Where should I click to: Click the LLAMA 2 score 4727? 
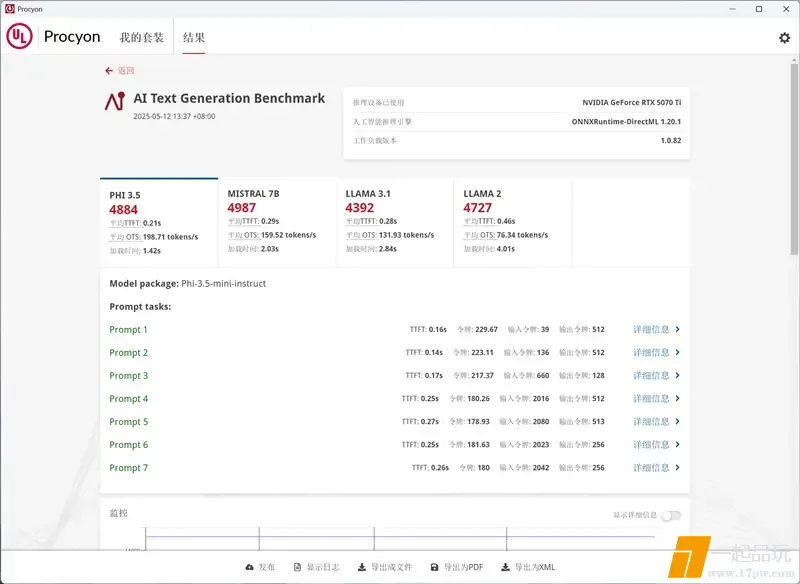tap(478, 208)
